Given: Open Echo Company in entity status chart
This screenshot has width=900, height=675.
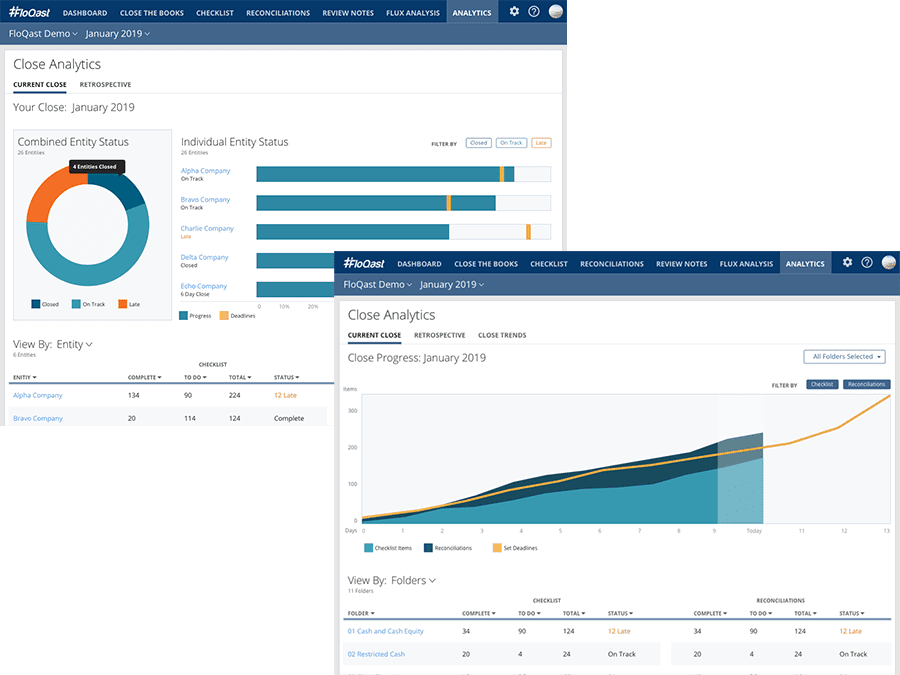Looking at the screenshot, I should (204, 286).
